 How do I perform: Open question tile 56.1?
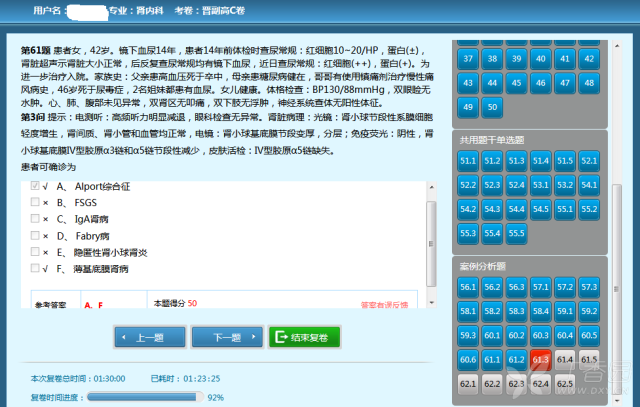click(468, 287)
